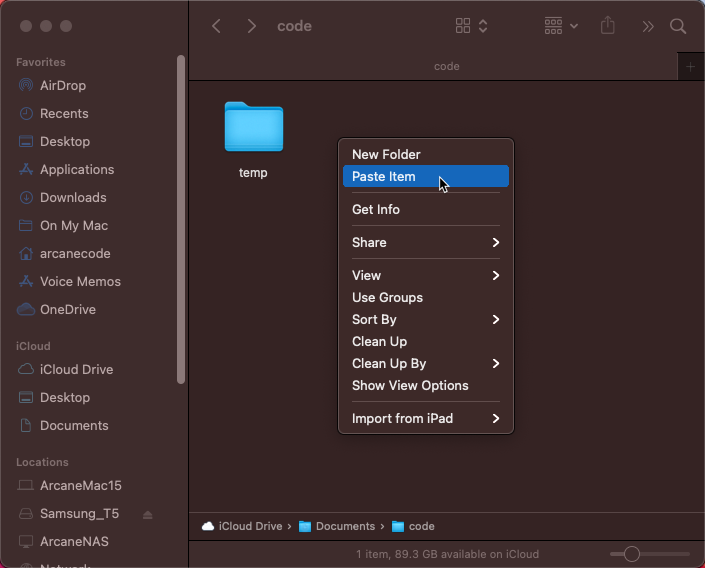Open the group-by options dropdown
This screenshot has width=705, height=568.
561,26
